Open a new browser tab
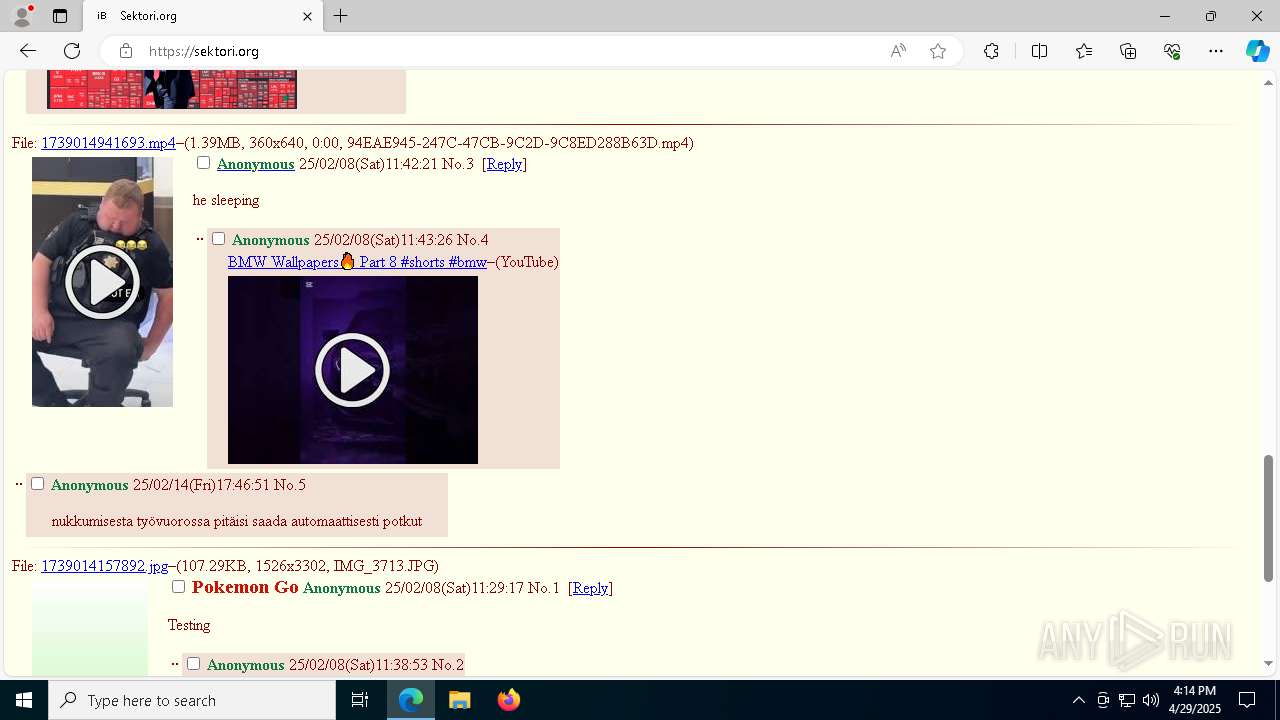 pos(341,16)
